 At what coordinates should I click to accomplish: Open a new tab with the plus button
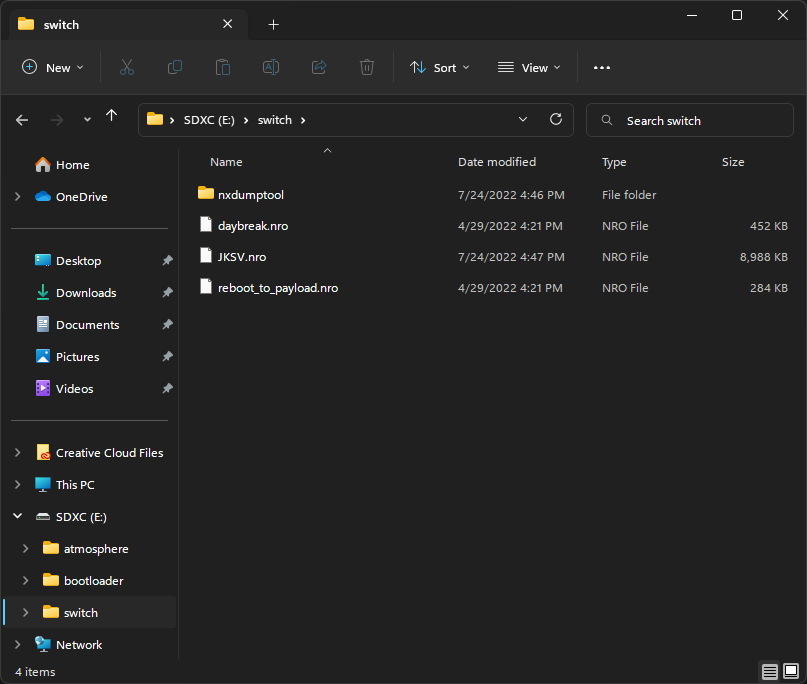tap(273, 24)
